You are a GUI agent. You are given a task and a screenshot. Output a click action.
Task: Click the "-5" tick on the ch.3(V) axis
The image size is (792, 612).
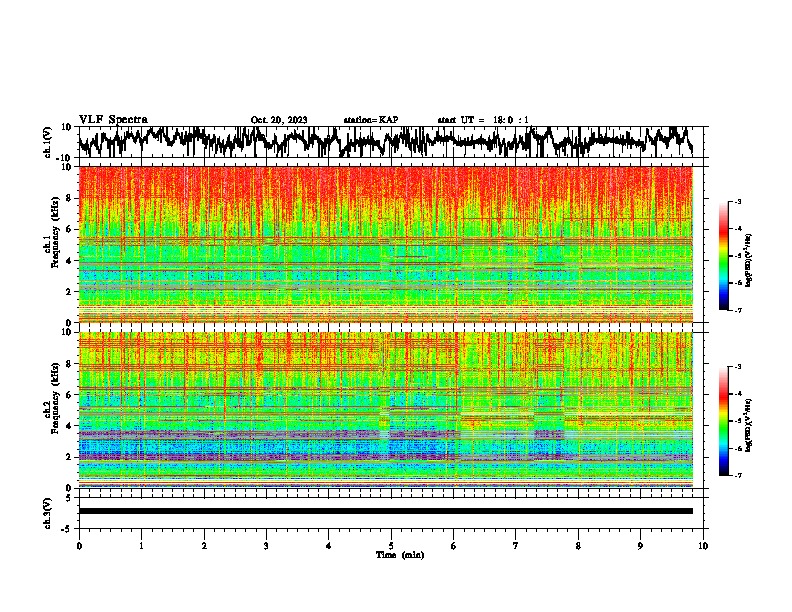click(x=67, y=529)
